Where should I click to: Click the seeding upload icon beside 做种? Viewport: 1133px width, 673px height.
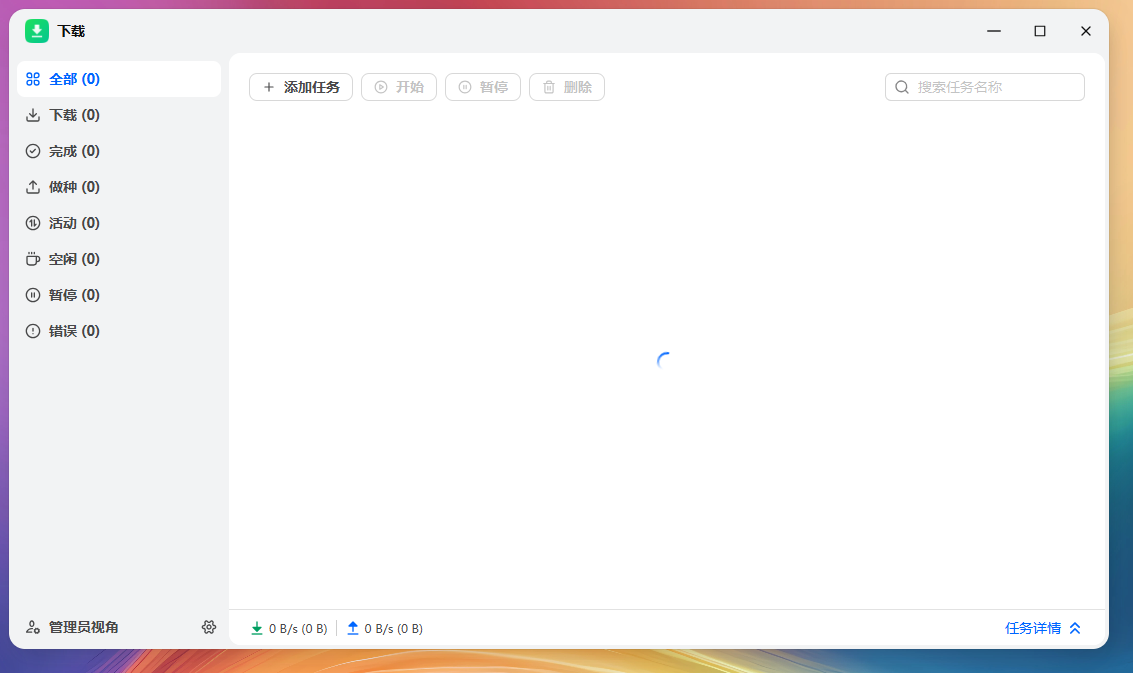pos(32,187)
